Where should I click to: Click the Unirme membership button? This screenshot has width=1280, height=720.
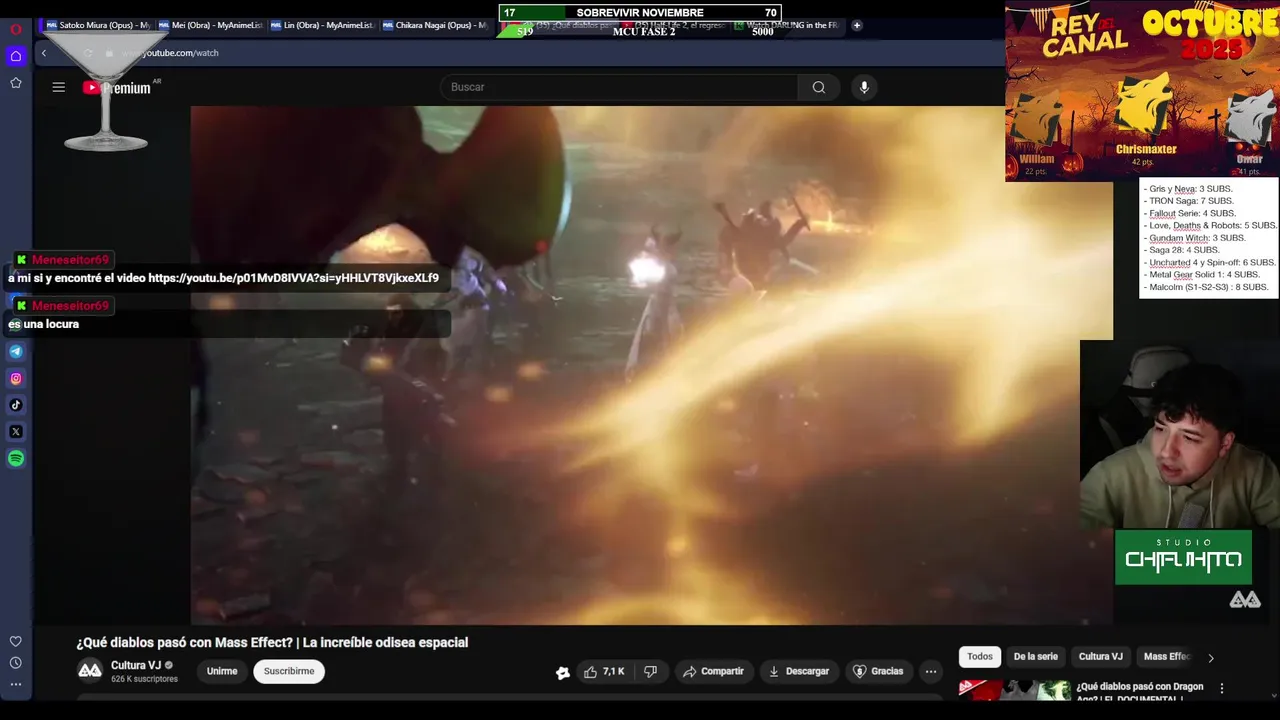point(222,672)
